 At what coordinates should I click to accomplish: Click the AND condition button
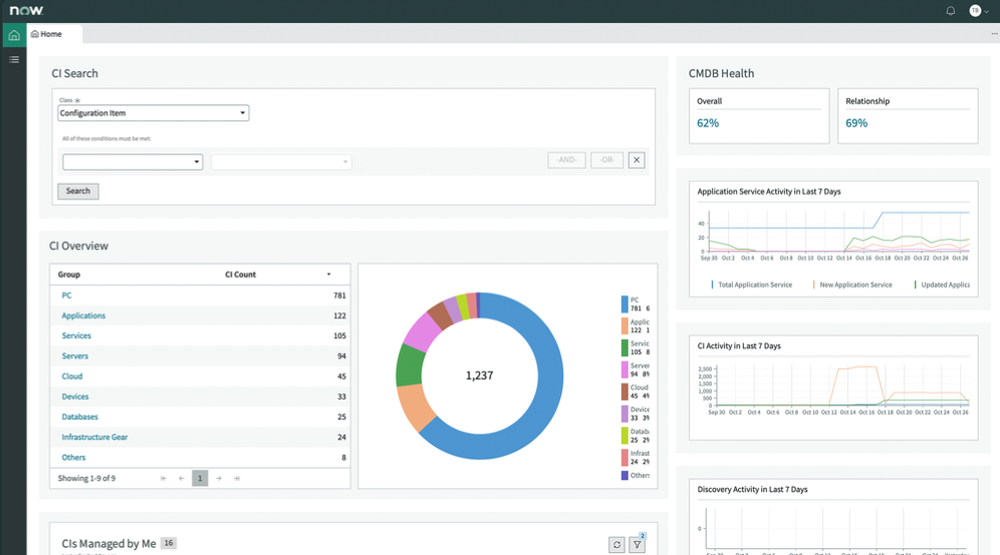pos(566,160)
